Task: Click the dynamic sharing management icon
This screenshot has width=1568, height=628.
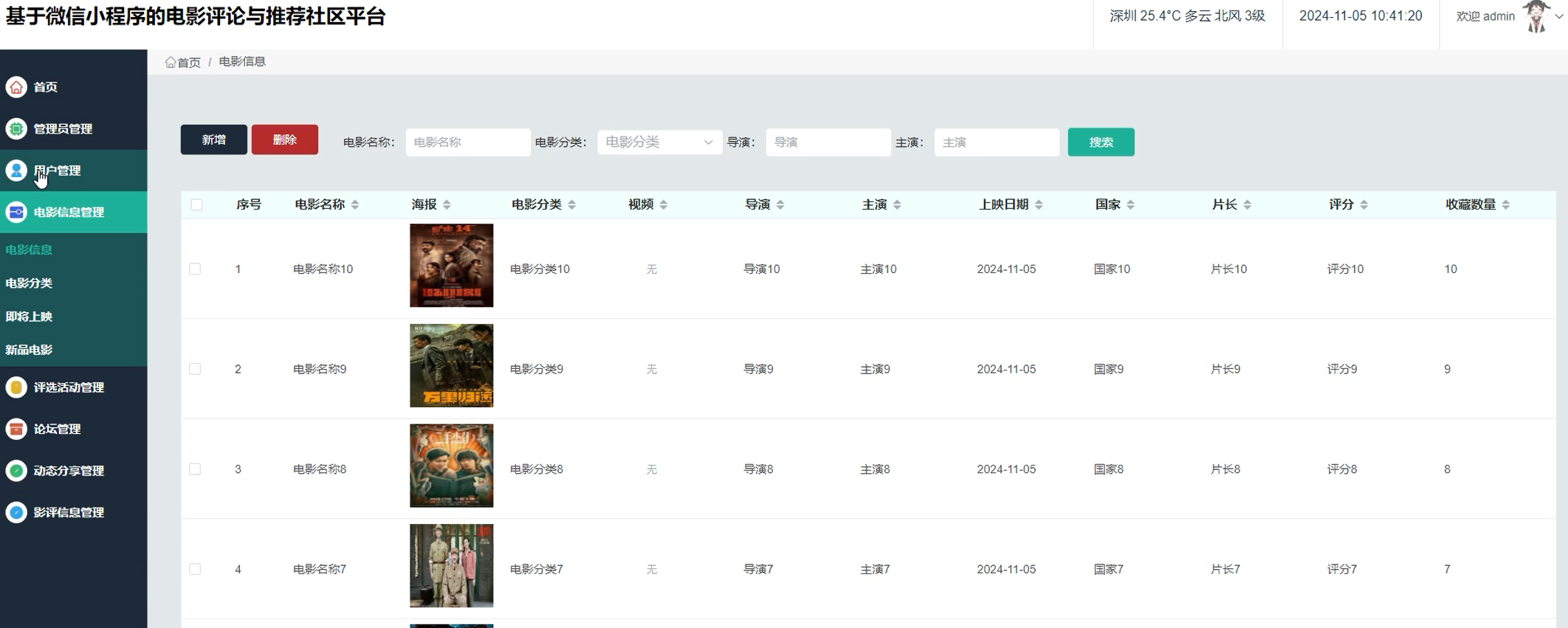Action: tap(16, 470)
